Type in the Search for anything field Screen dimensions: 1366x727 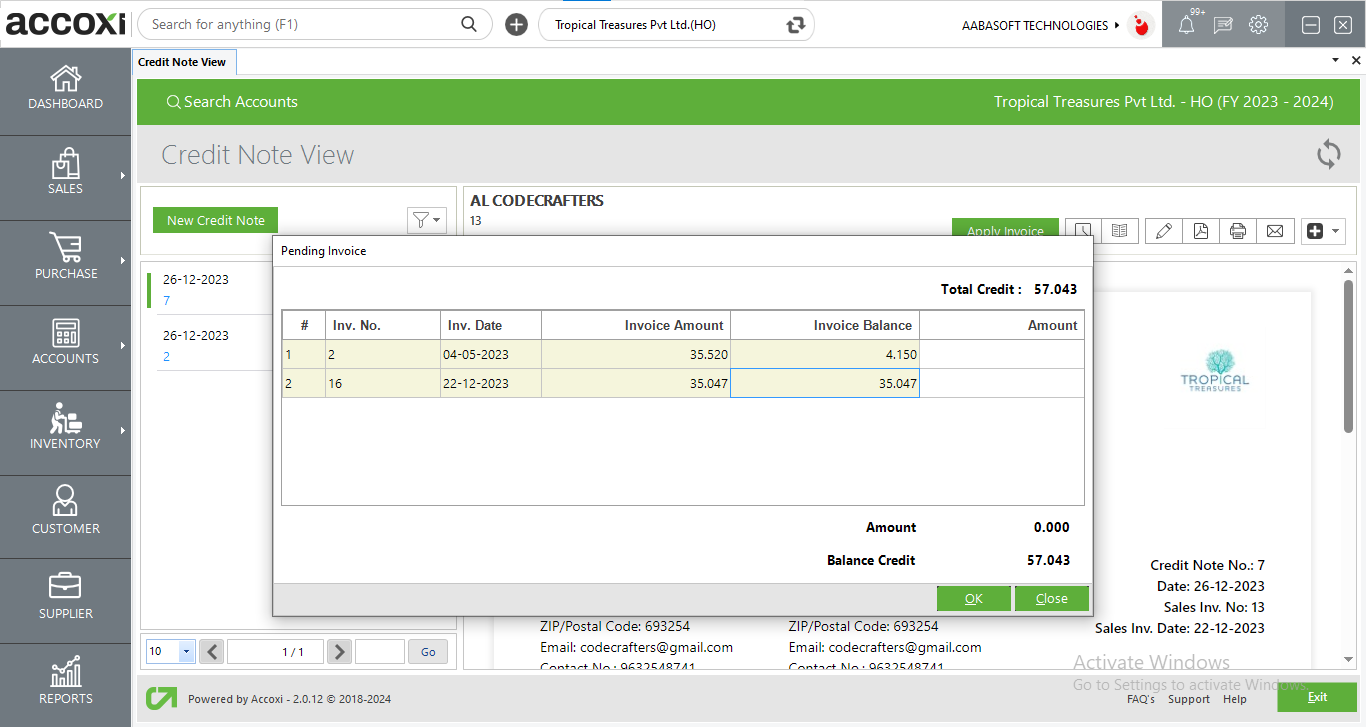pos(300,23)
